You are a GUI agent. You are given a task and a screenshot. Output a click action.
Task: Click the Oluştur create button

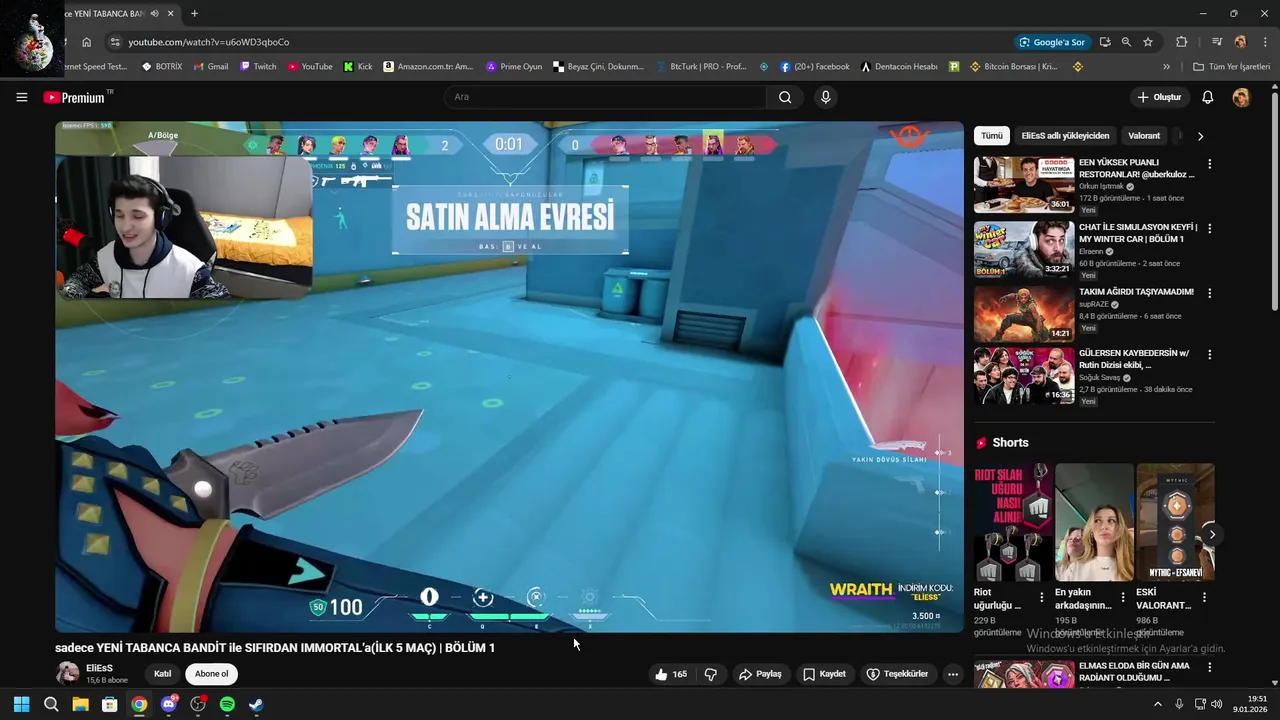1159,97
